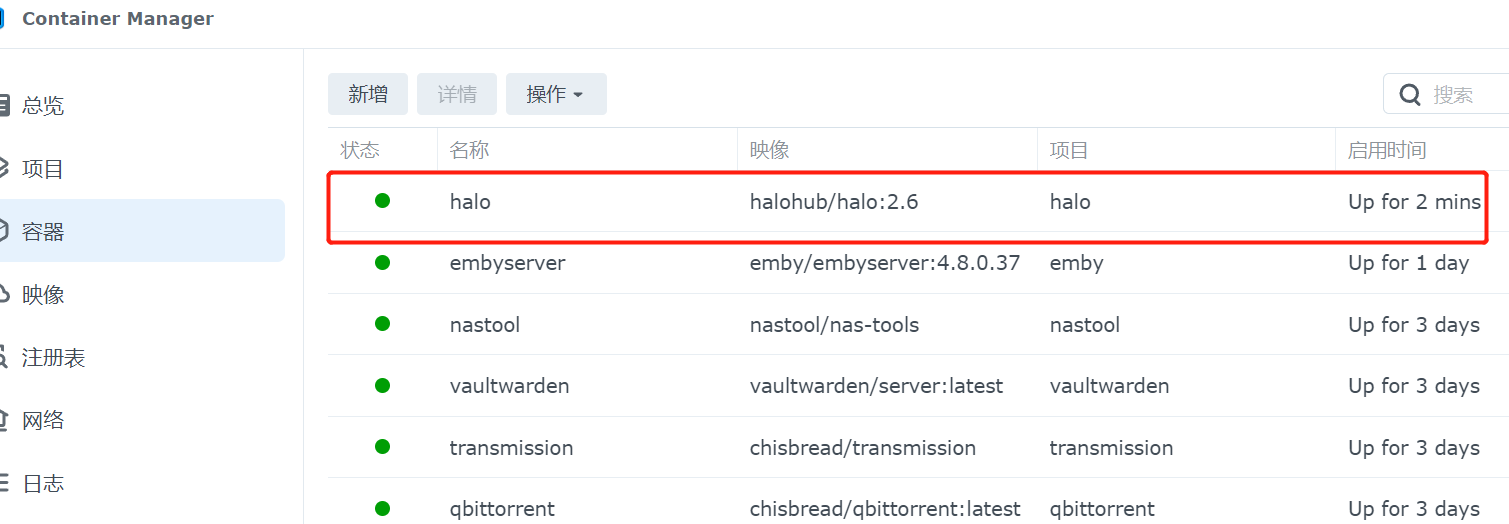Click image halohub/halo:2.6
Image resolution: width=1509 pixels, height=524 pixels.
tap(833, 201)
